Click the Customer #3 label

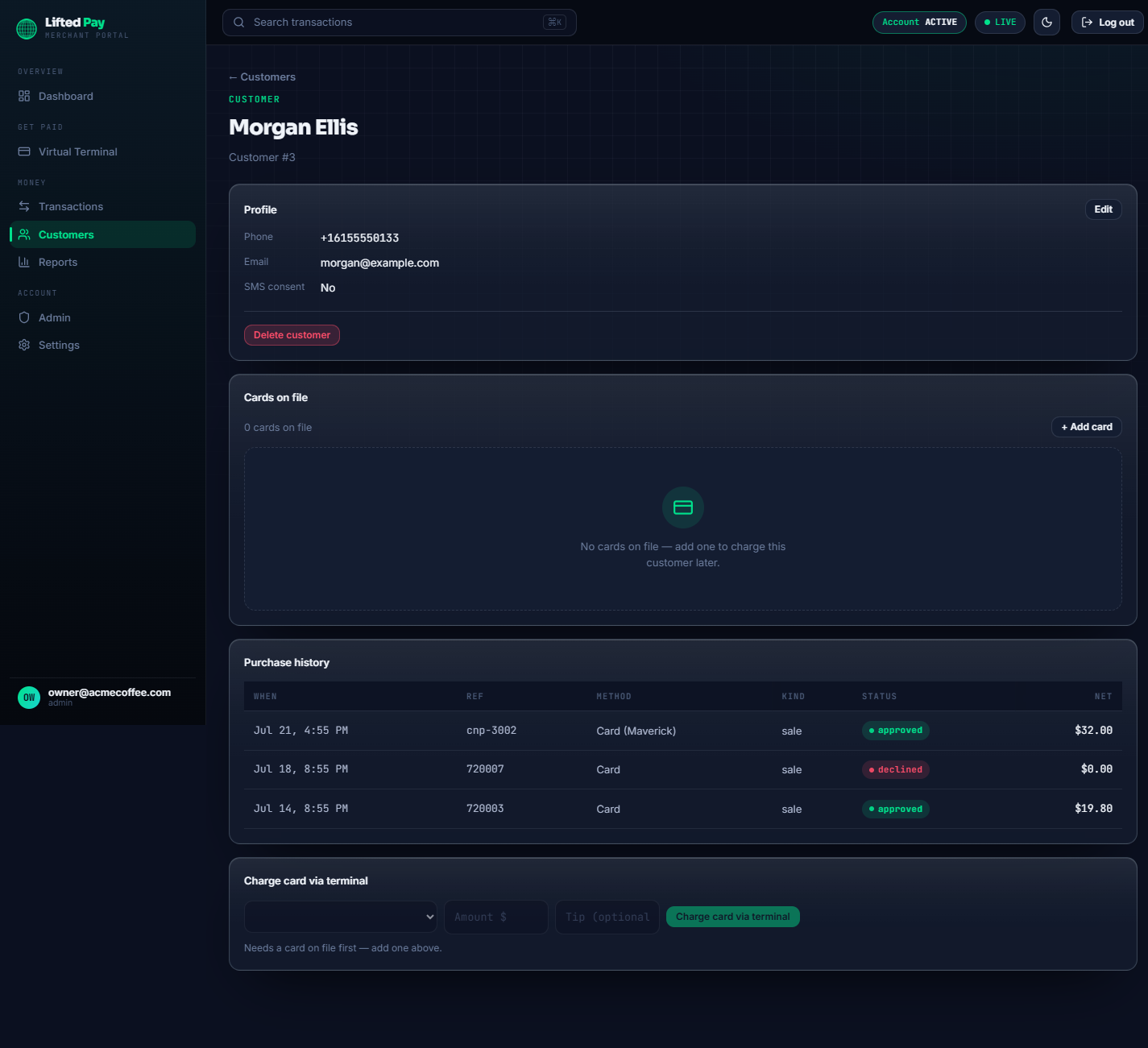[262, 158]
